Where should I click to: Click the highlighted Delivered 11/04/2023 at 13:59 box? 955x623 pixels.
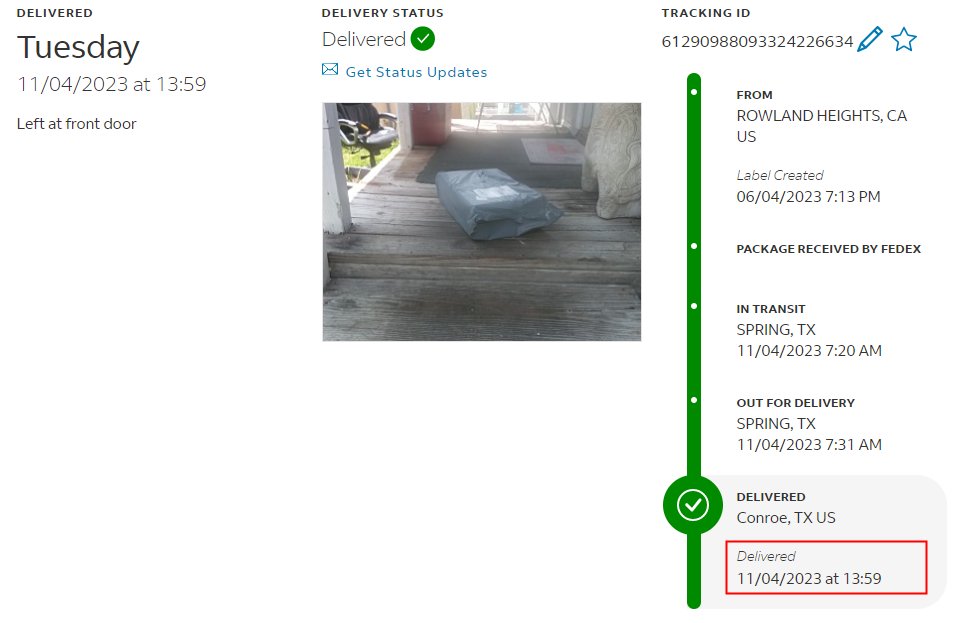[x=826, y=567]
